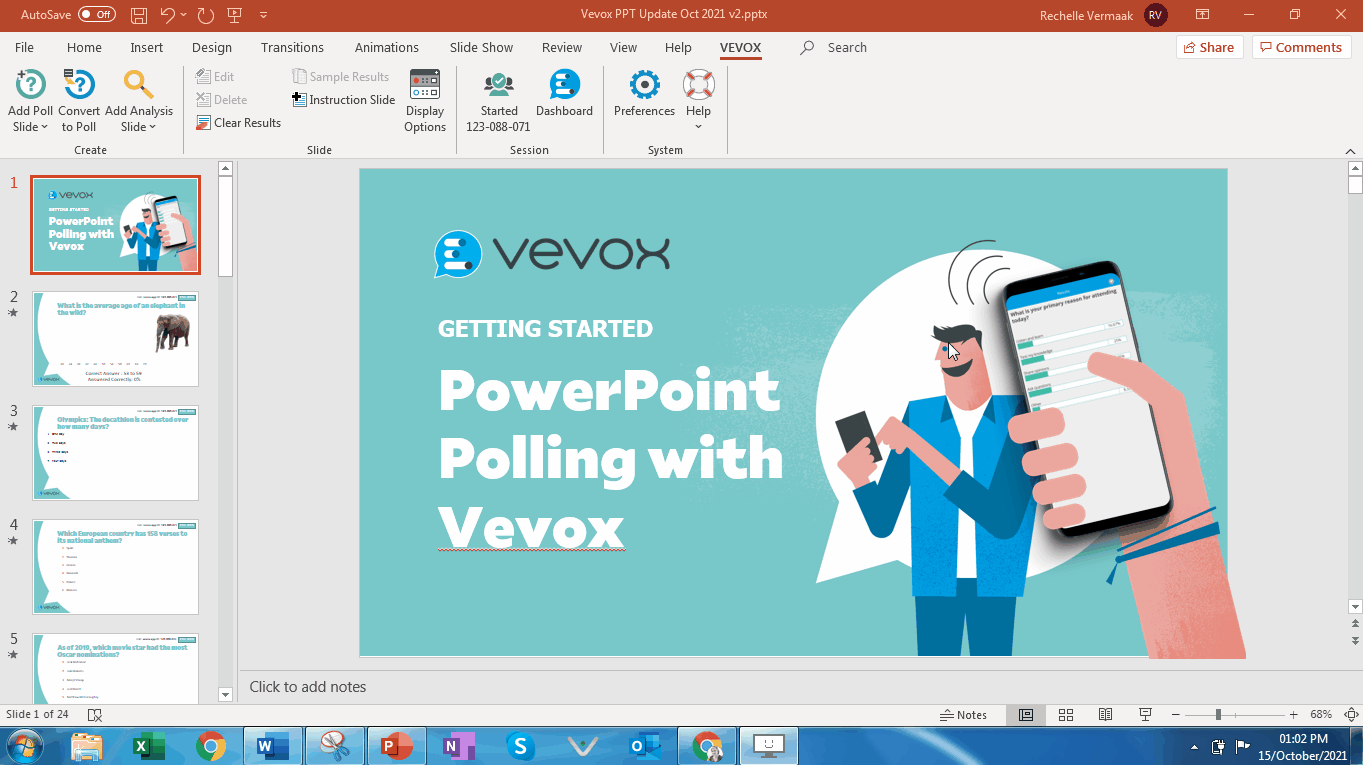
Task: Click the Share button
Action: coord(1209,47)
